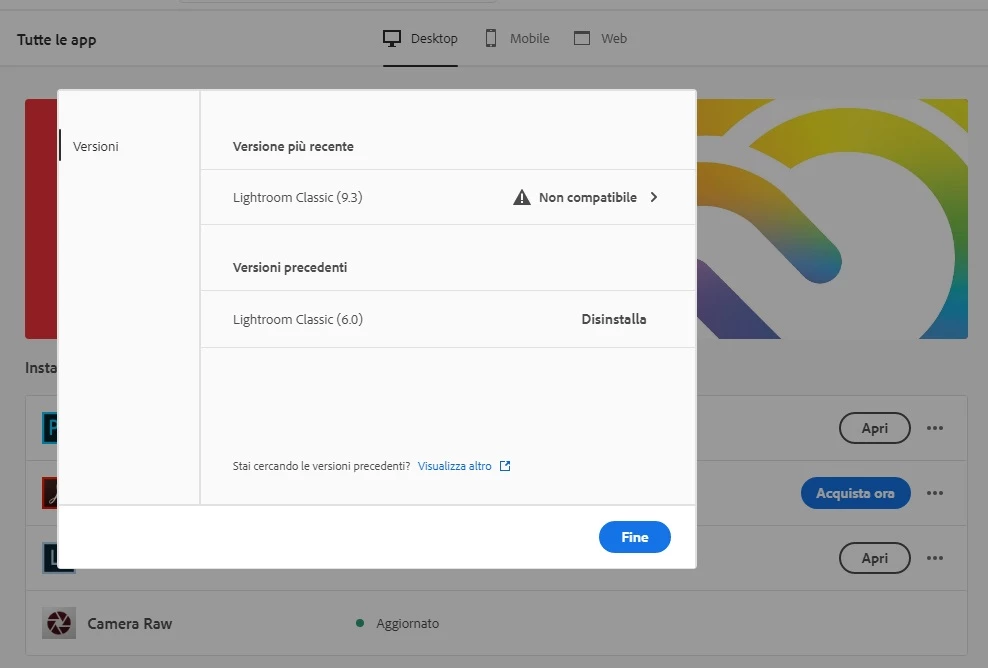Screen dimensions: 988x668
Task: Click Acquista ora button
Action: pyautogui.click(x=856, y=493)
